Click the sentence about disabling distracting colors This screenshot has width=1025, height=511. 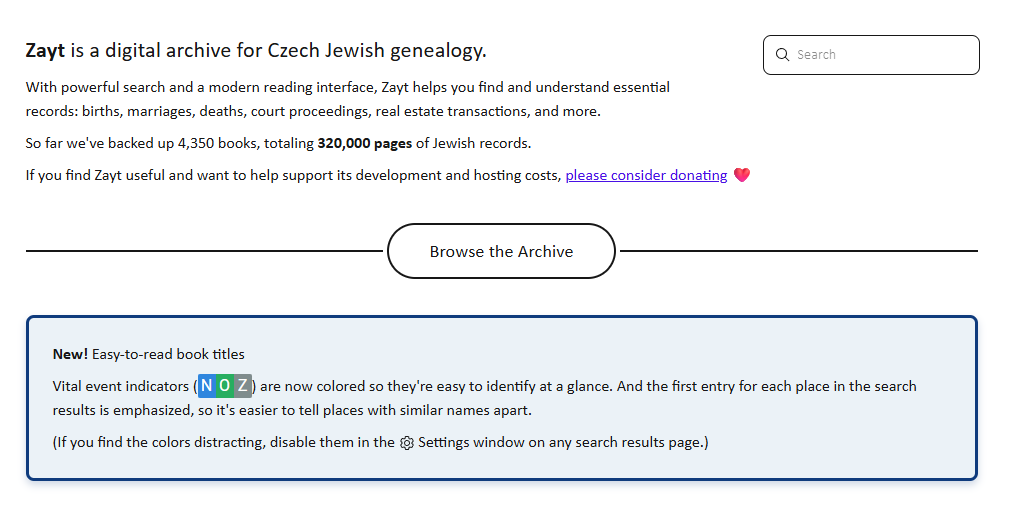click(380, 442)
